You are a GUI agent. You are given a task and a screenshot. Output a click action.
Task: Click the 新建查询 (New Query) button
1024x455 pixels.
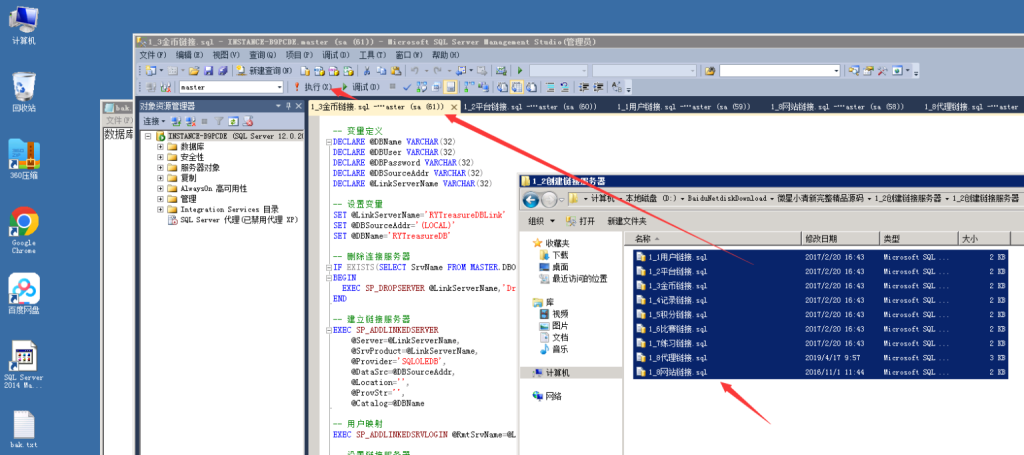click(x=264, y=71)
